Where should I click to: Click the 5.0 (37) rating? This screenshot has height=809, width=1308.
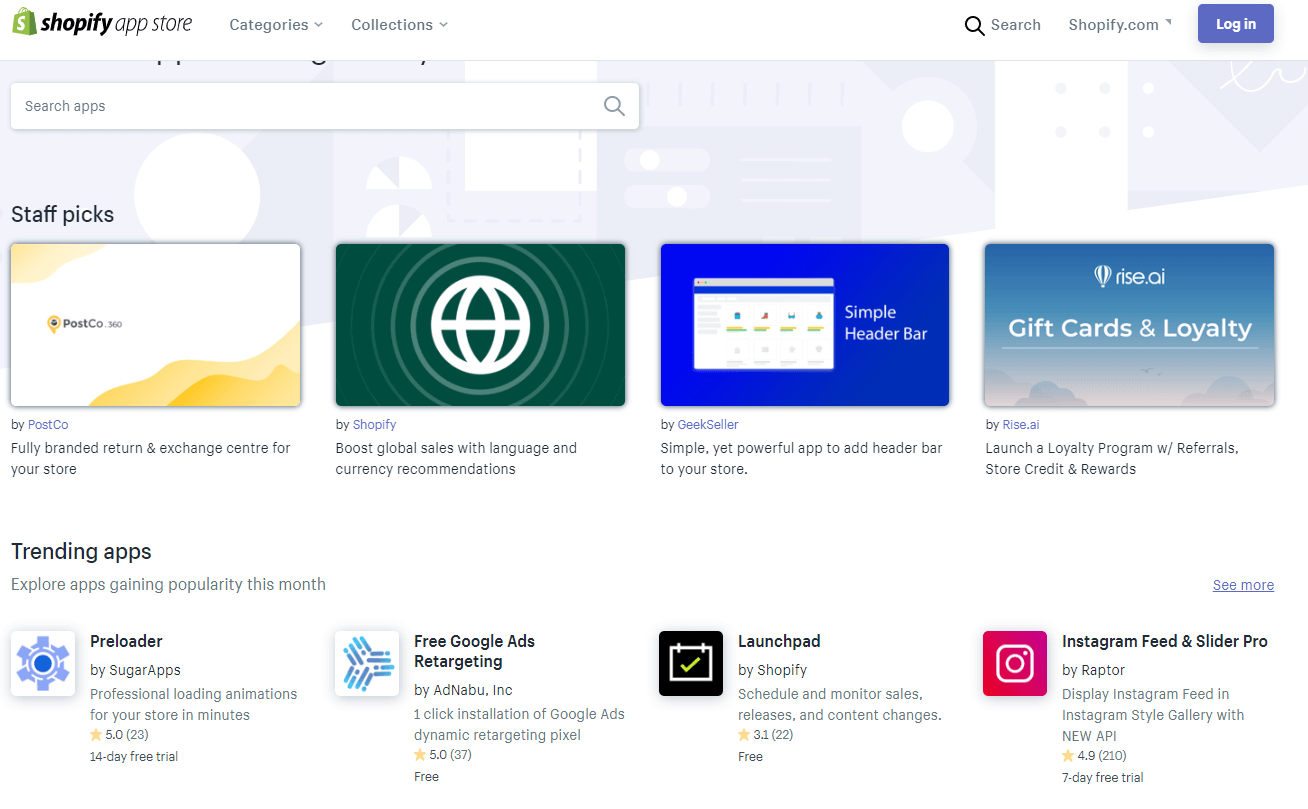pos(443,755)
